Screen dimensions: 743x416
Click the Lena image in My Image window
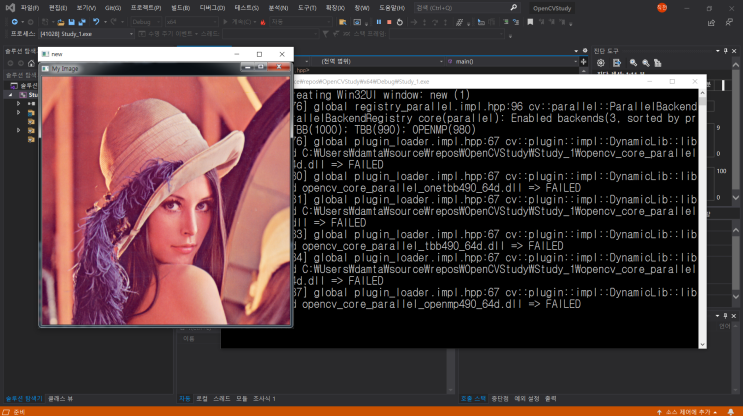tap(166, 201)
